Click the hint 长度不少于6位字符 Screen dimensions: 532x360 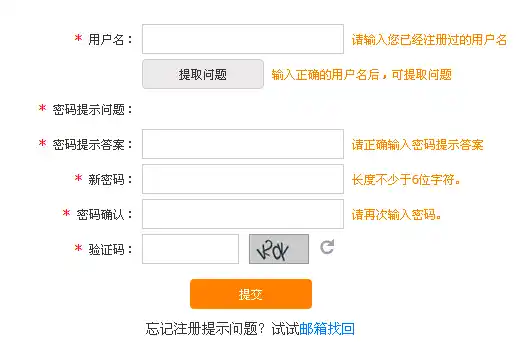point(406,179)
